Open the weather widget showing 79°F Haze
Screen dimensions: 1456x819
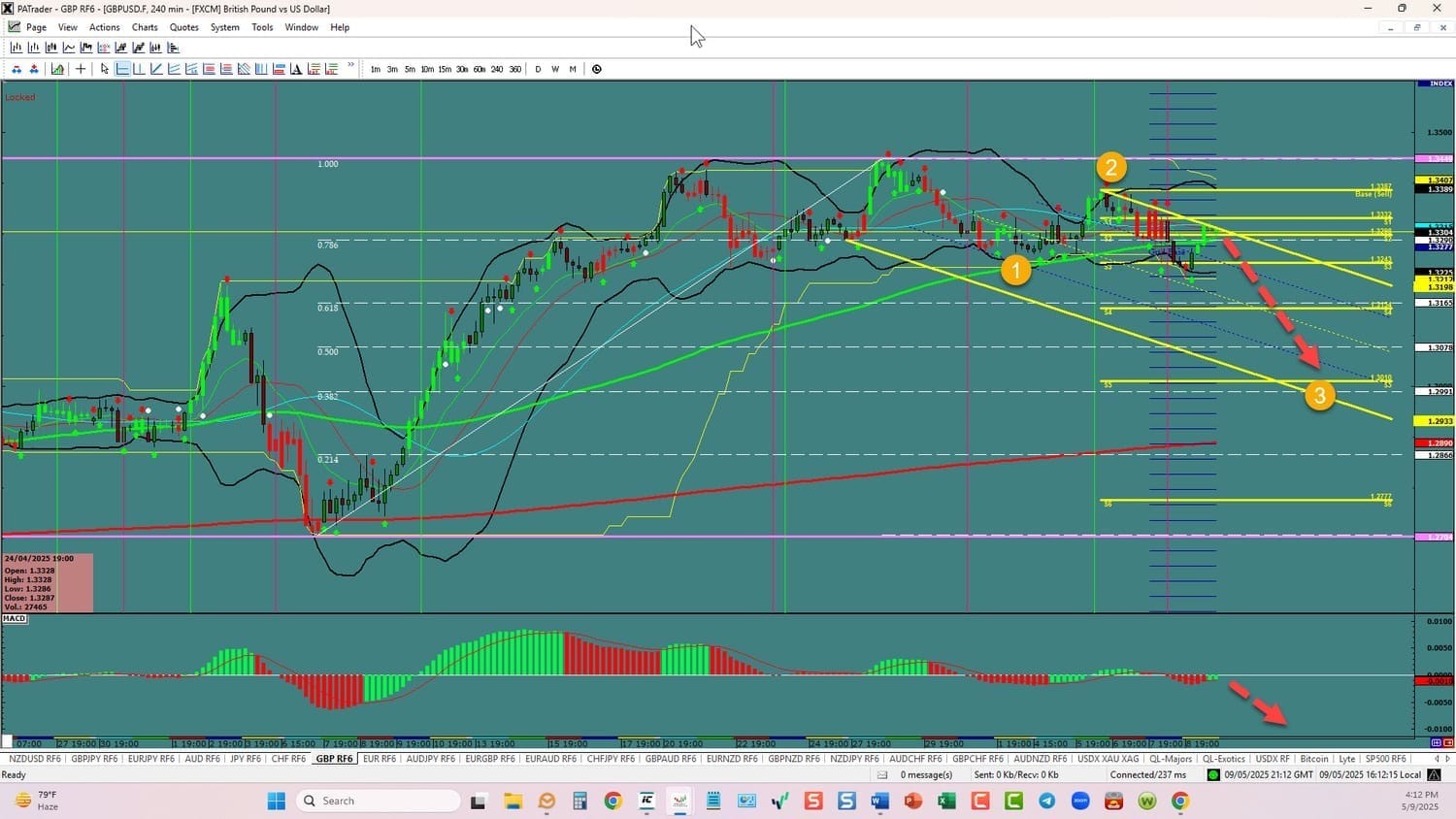(x=36, y=801)
